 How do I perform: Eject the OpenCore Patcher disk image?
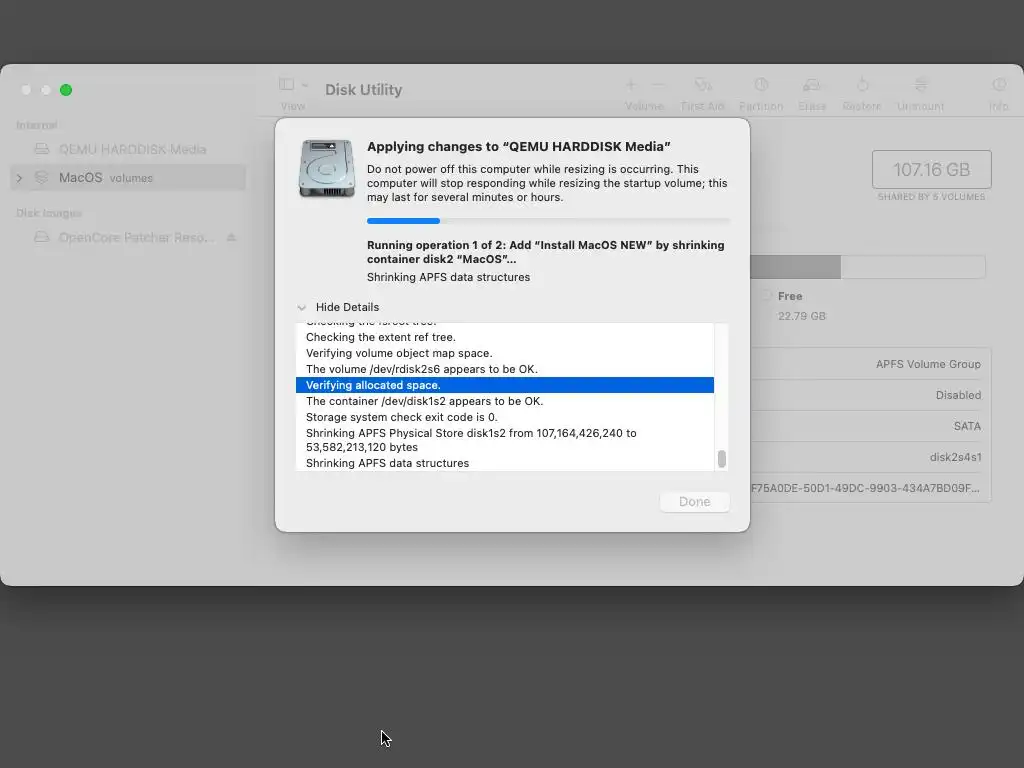point(231,237)
